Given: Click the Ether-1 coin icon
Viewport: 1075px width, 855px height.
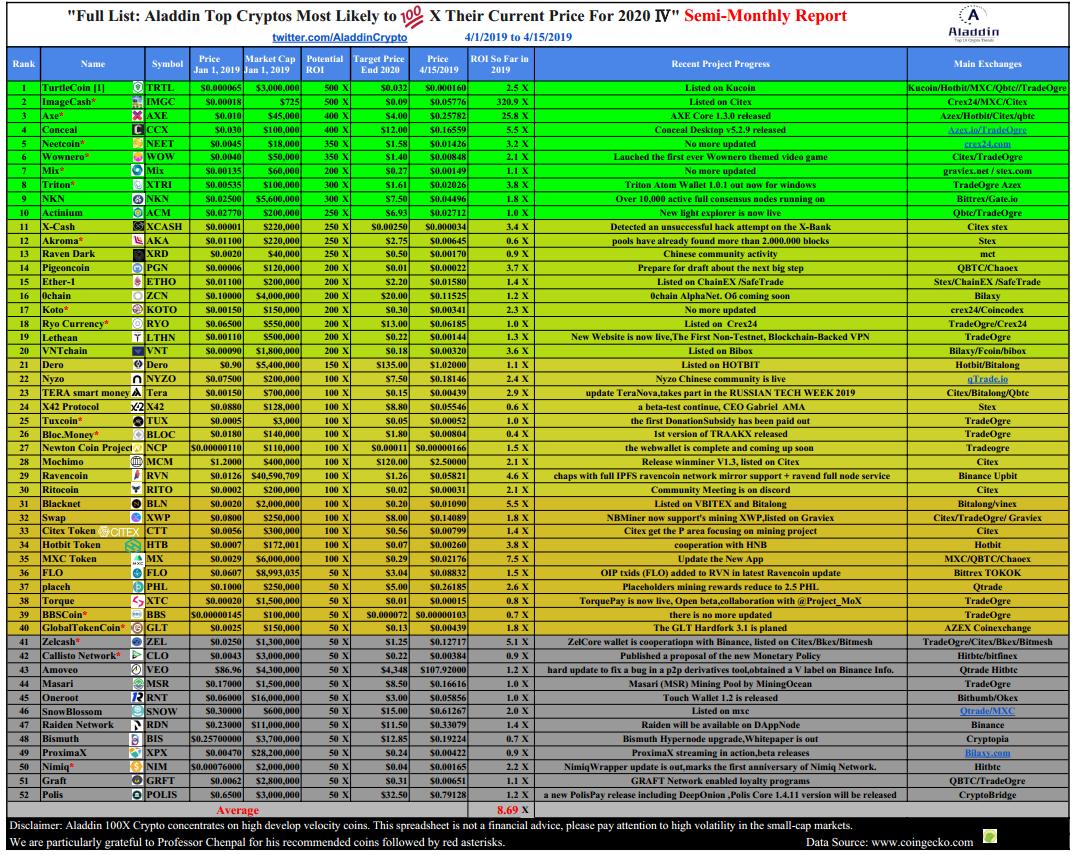Looking at the screenshot, I should click(x=138, y=282).
